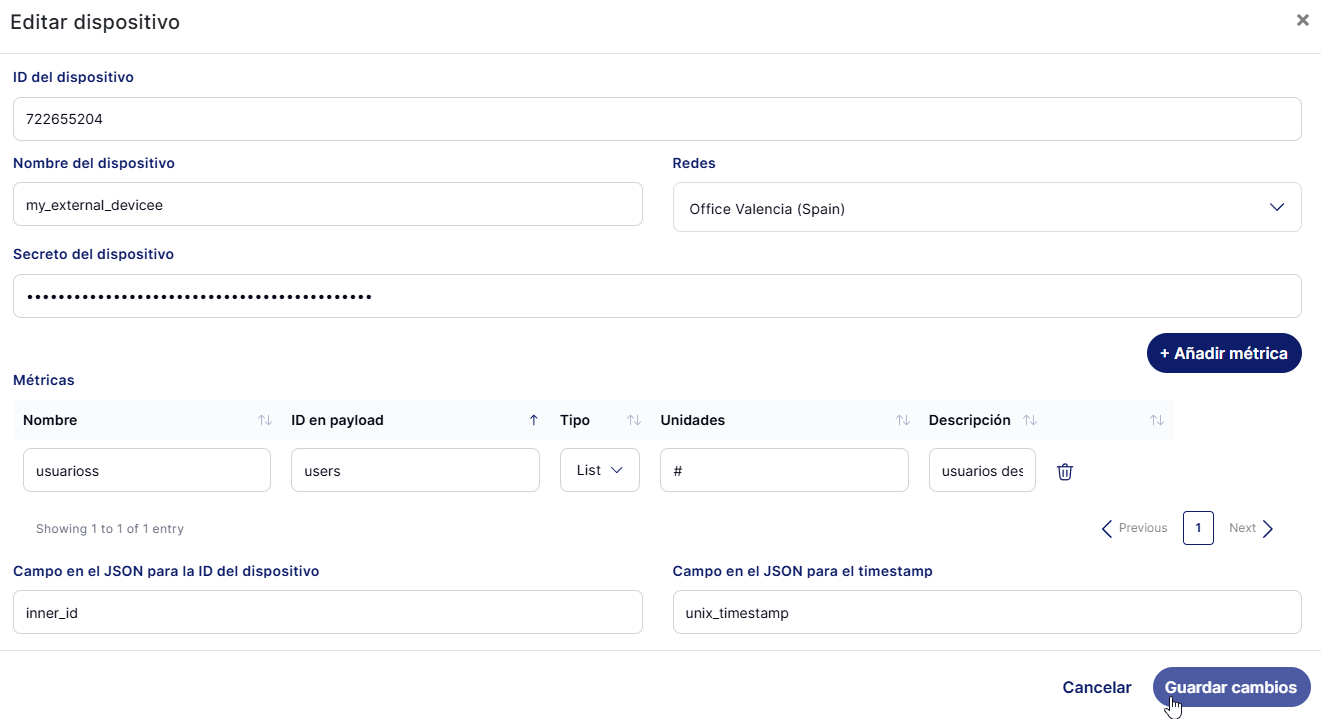Edit the unix_timestamp JSON field

coord(986,612)
